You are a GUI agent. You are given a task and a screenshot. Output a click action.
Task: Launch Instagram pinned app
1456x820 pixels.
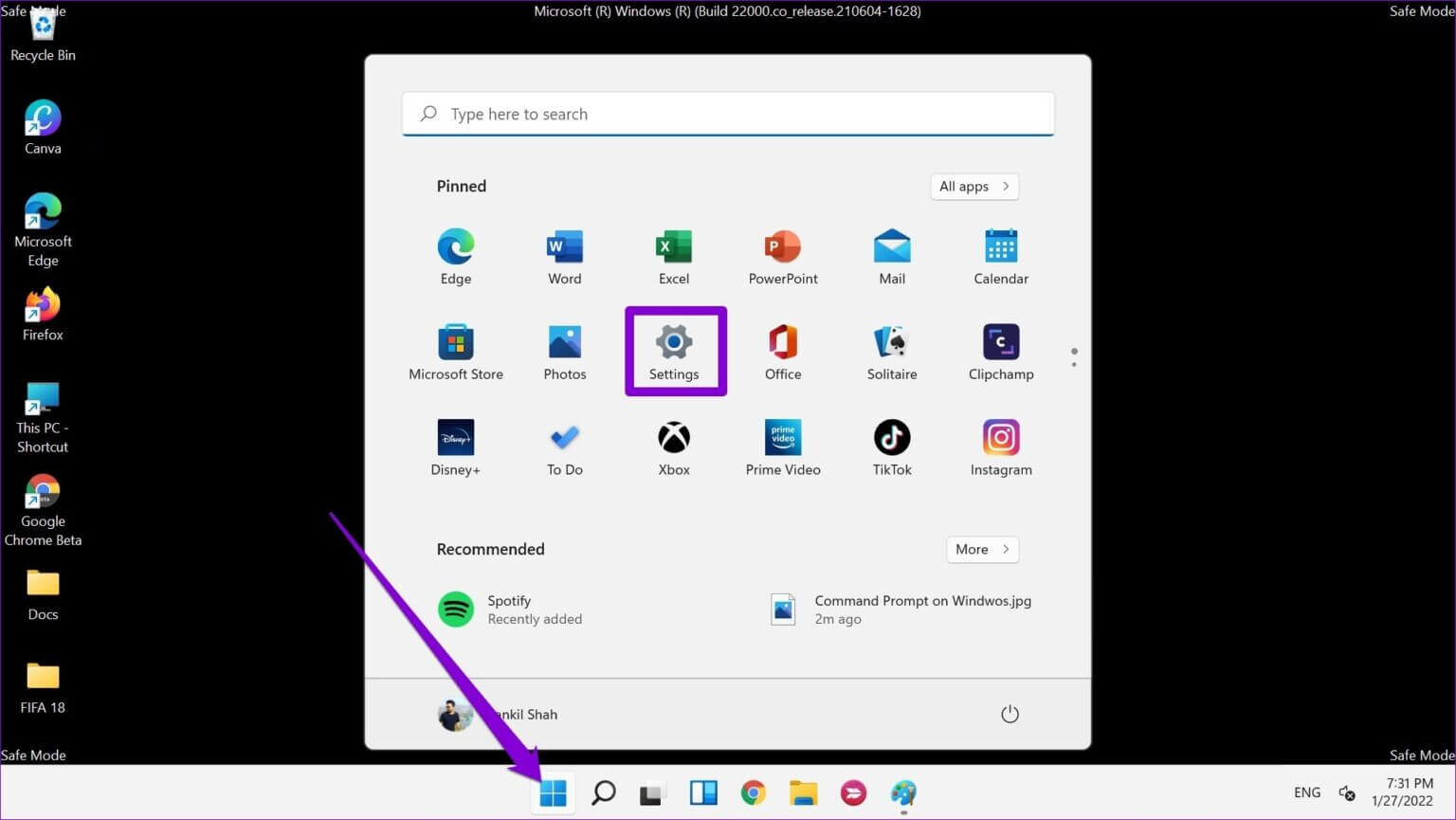[1001, 448]
